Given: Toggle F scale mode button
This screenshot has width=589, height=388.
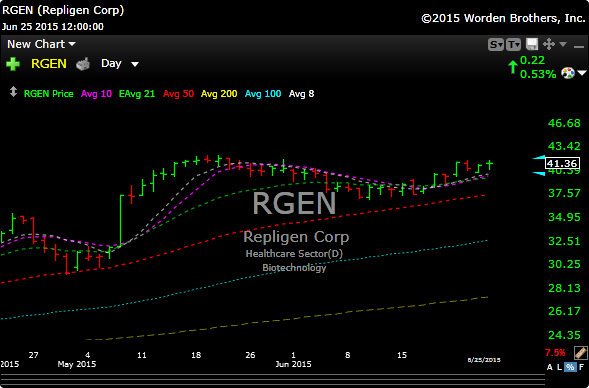Looking at the screenshot, I should 581,367.
